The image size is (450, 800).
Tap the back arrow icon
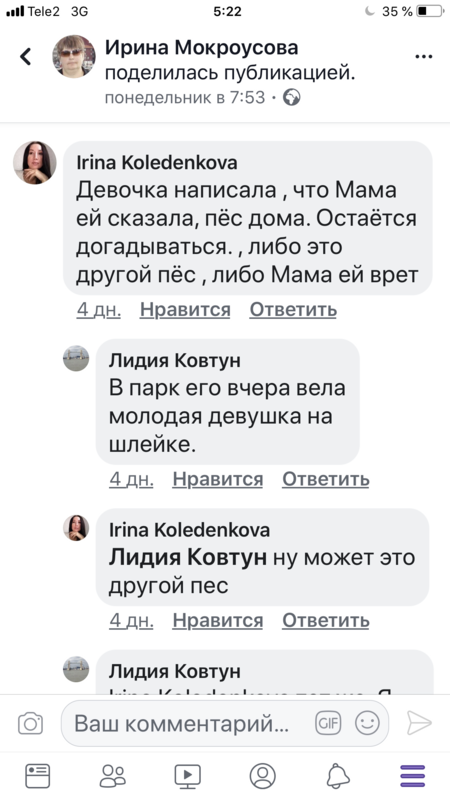point(26,57)
